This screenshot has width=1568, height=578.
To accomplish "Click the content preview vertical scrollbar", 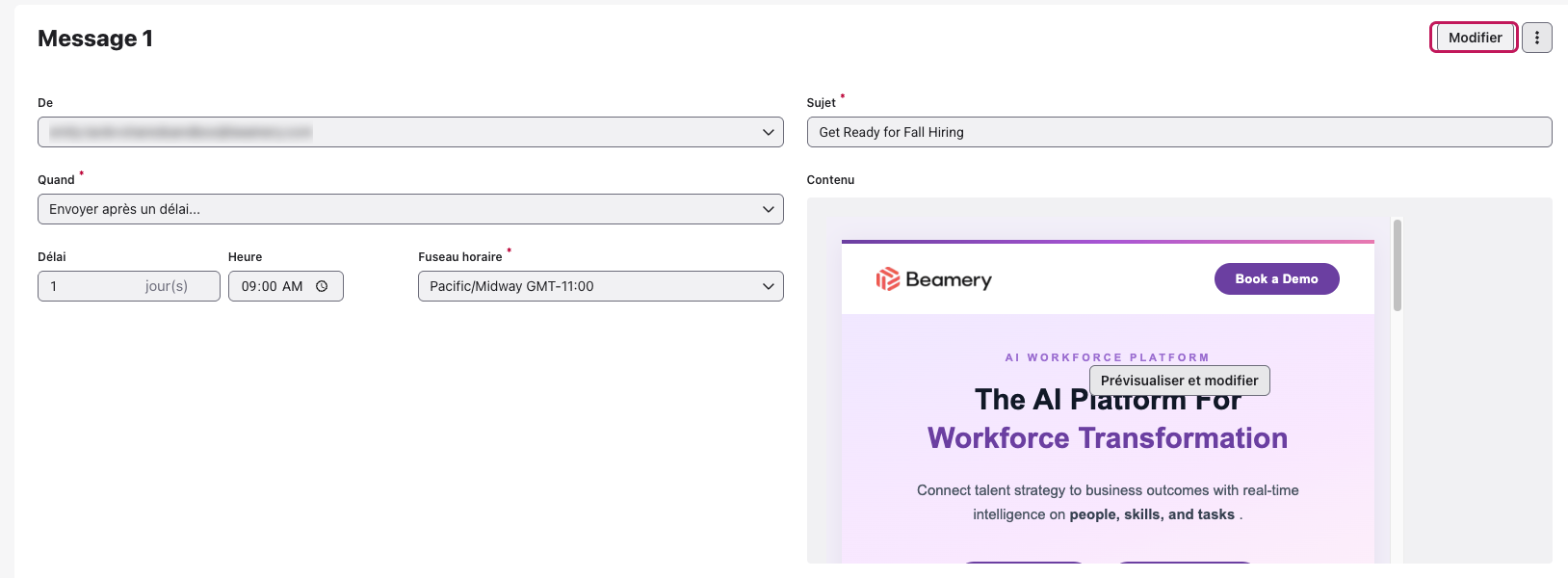I will click(1398, 265).
